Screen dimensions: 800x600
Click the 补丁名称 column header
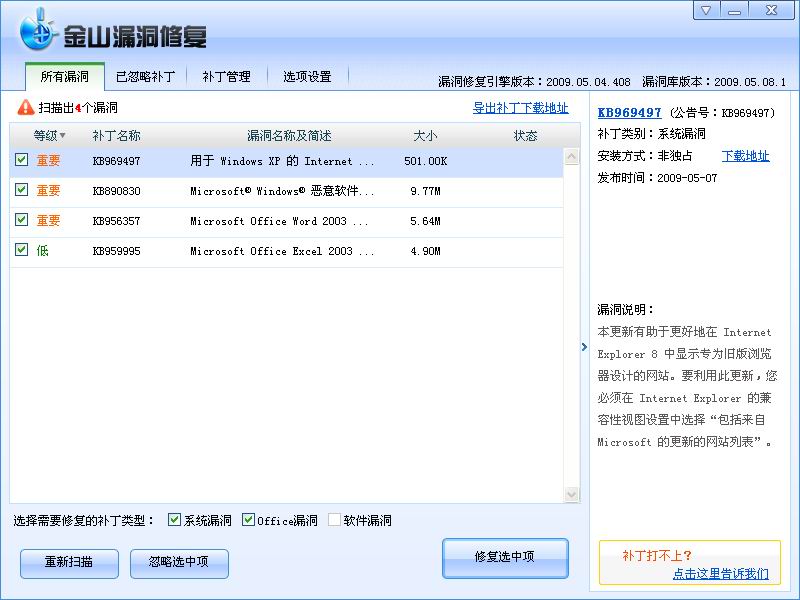coord(116,136)
